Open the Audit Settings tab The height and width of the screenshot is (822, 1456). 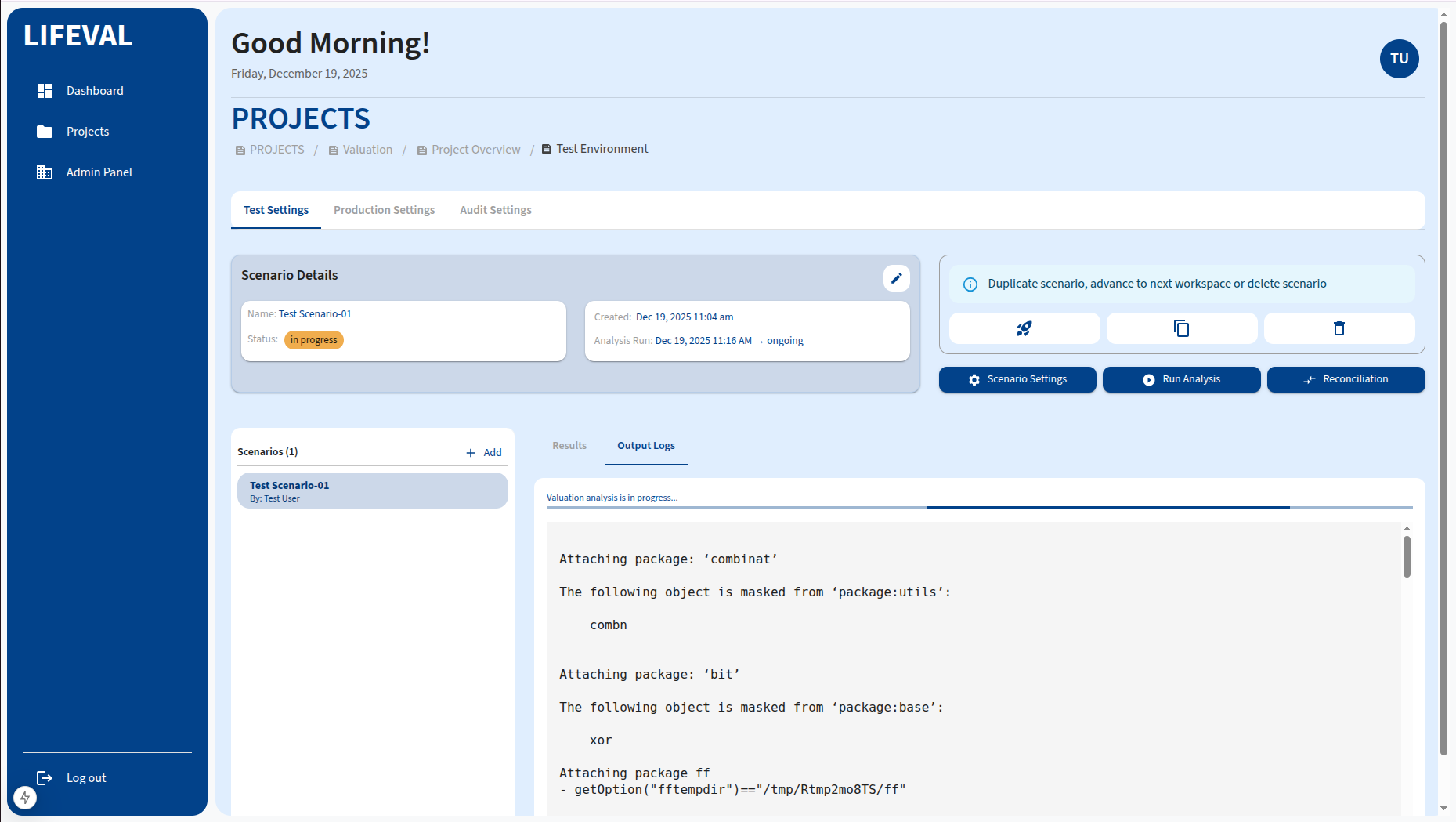click(495, 210)
